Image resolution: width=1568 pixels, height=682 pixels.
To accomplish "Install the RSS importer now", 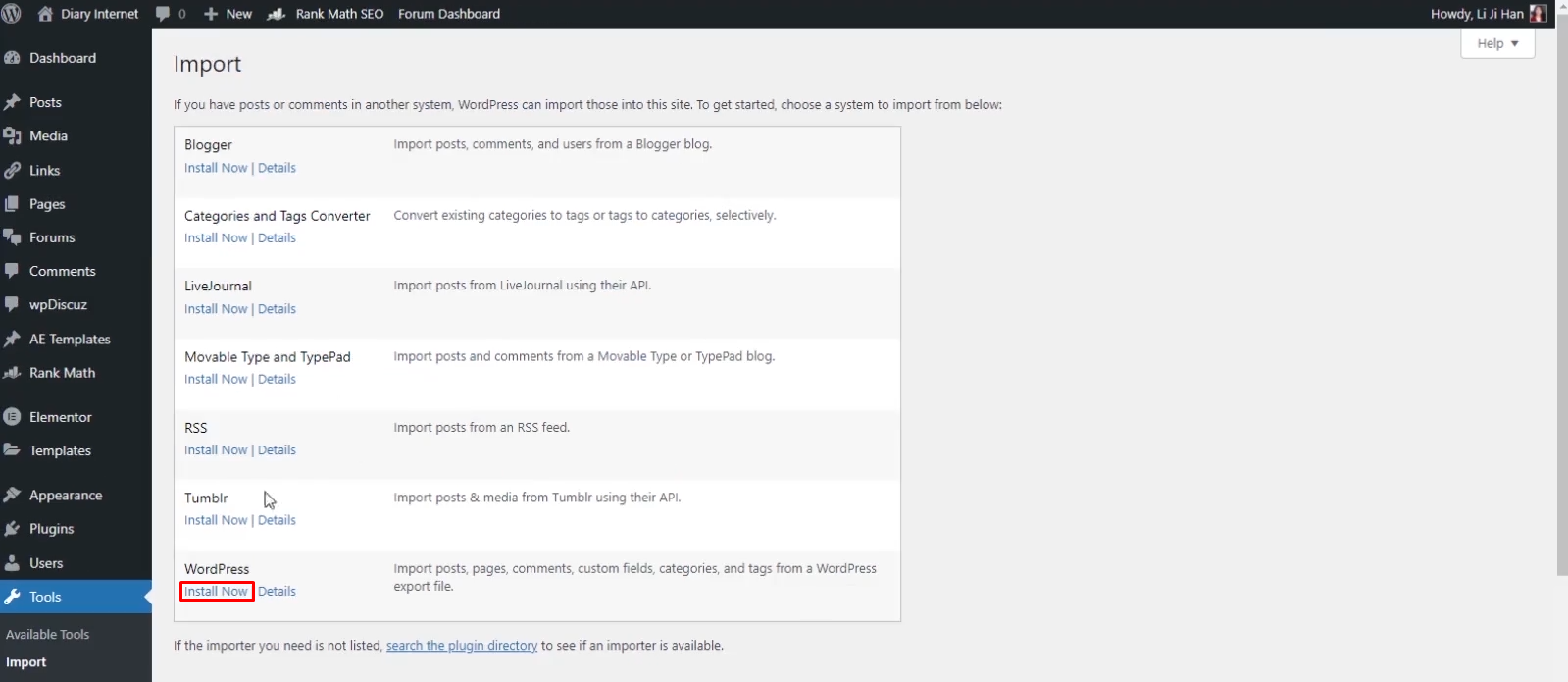I will click(x=216, y=450).
